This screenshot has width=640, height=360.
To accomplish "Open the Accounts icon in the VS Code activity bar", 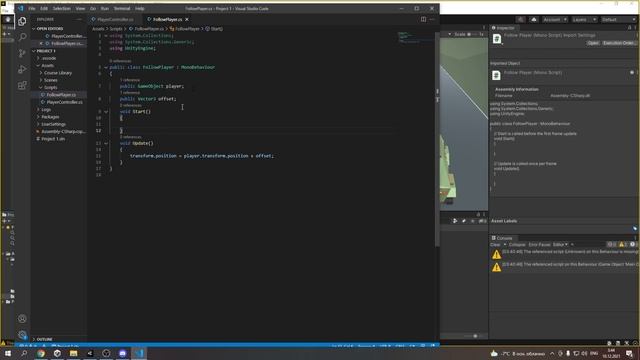I will [x=22, y=319].
